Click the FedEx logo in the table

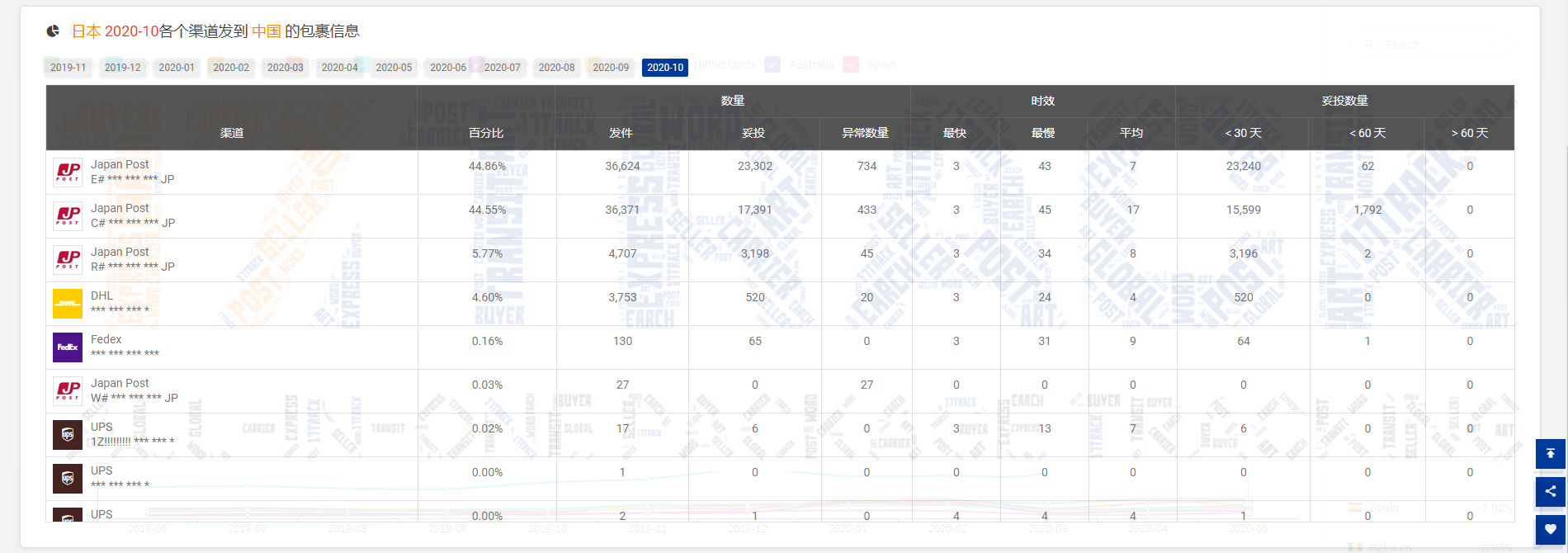68,347
